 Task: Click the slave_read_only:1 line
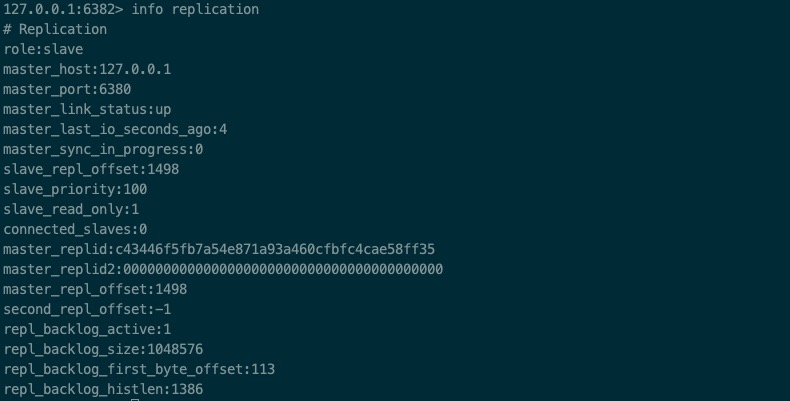[71, 209]
